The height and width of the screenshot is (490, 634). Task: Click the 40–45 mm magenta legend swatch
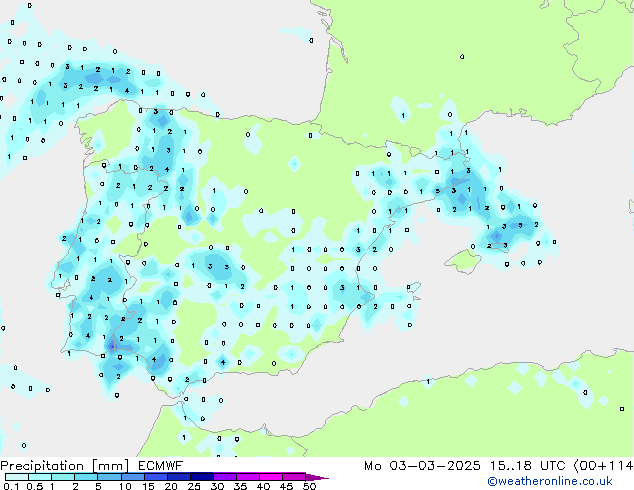click(271, 477)
